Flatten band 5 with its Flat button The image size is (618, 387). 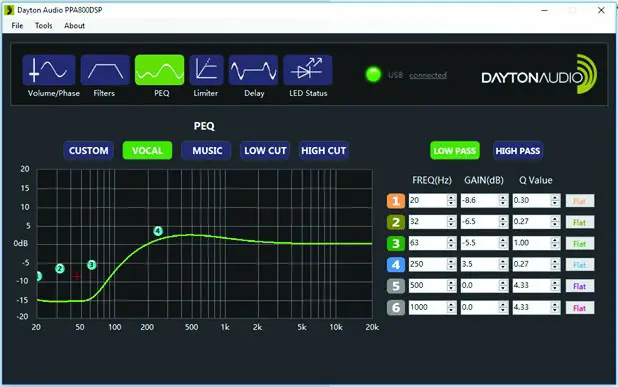(x=580, y=286)
